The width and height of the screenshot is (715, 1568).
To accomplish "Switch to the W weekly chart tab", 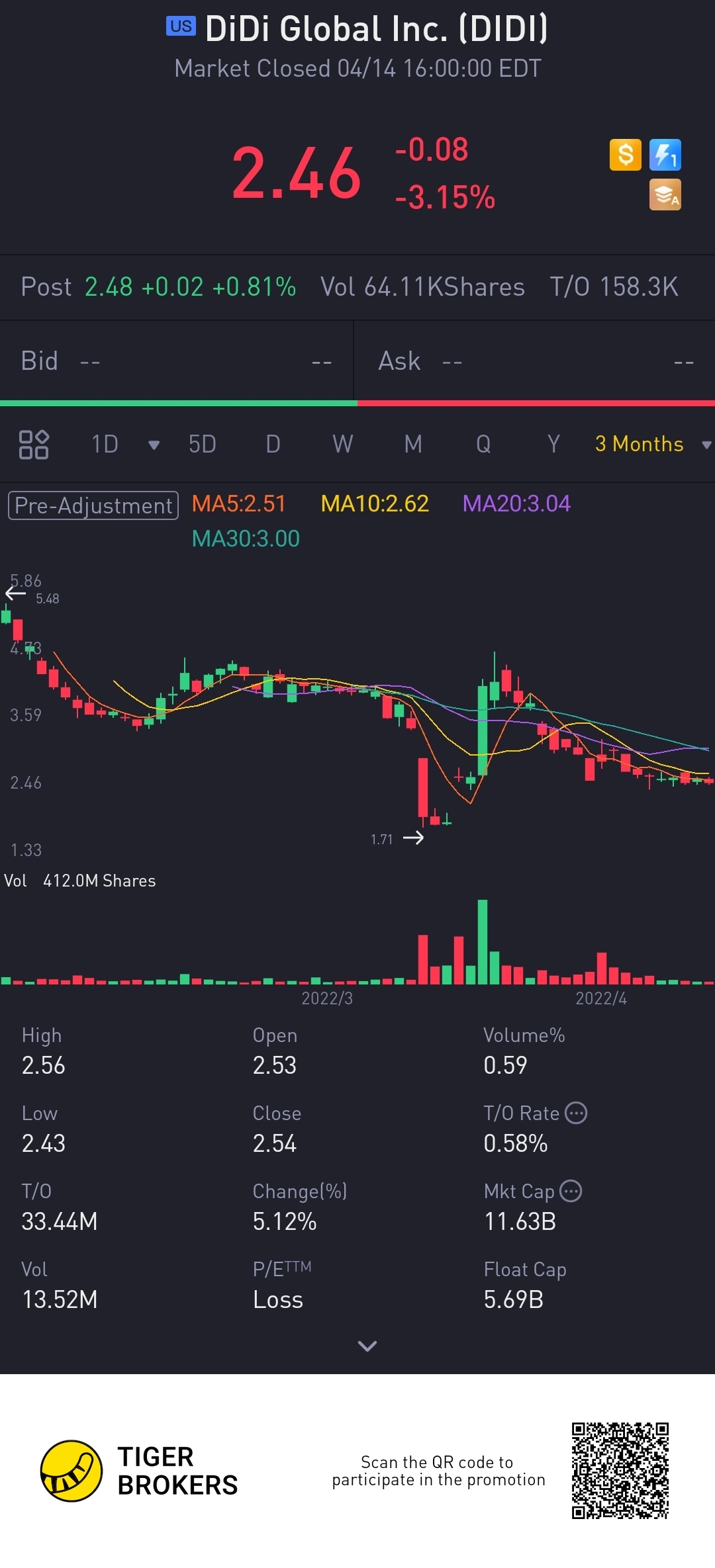I will (x=343, y=445).
